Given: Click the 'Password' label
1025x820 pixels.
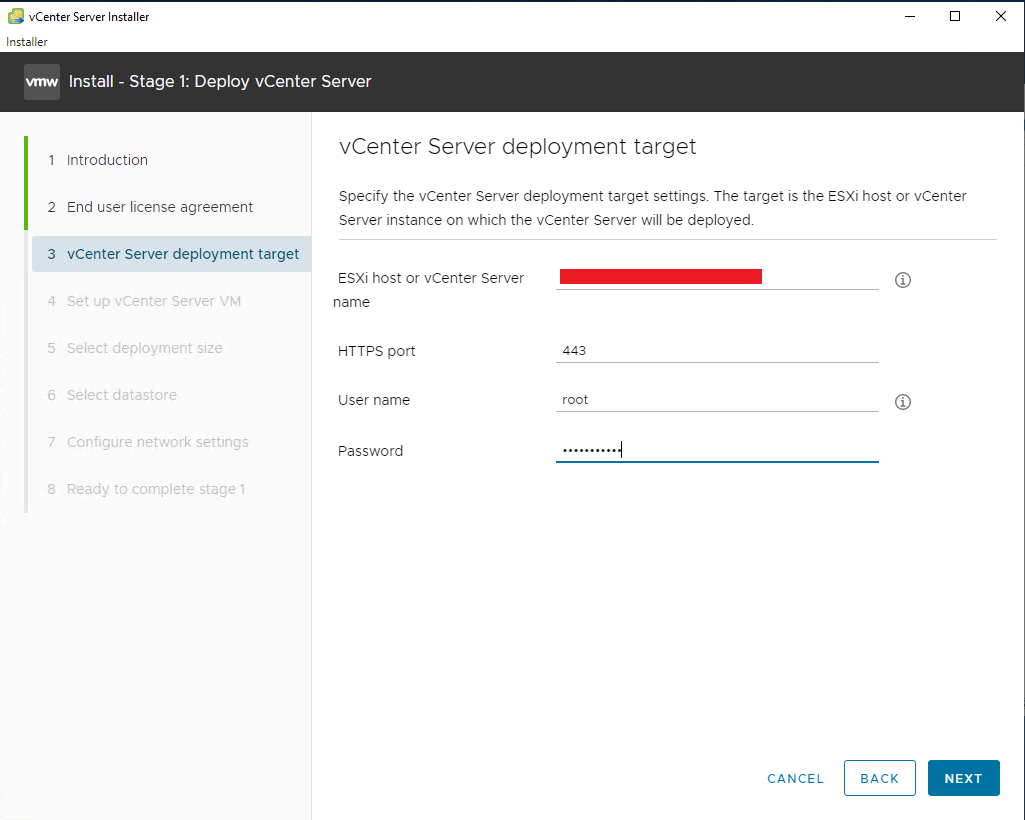Looking at the screenshot, I should [371, 451].
